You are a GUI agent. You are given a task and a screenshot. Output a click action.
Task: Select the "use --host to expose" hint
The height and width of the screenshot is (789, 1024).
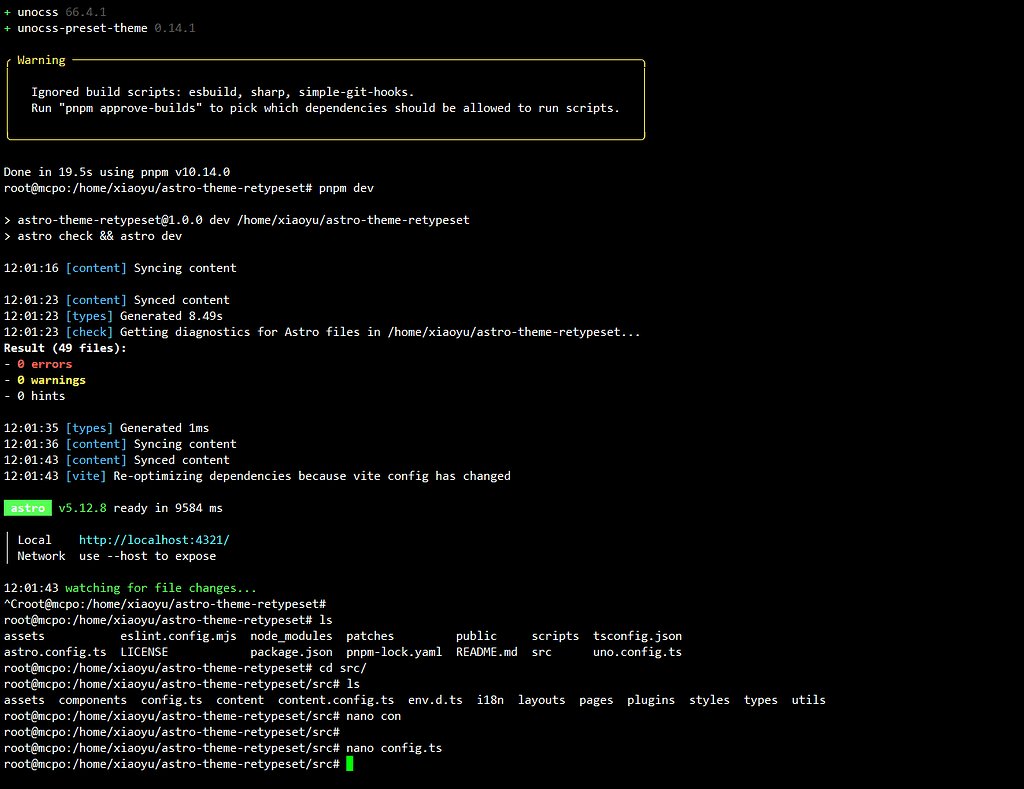pyautogui.click(x=148, y=556)
